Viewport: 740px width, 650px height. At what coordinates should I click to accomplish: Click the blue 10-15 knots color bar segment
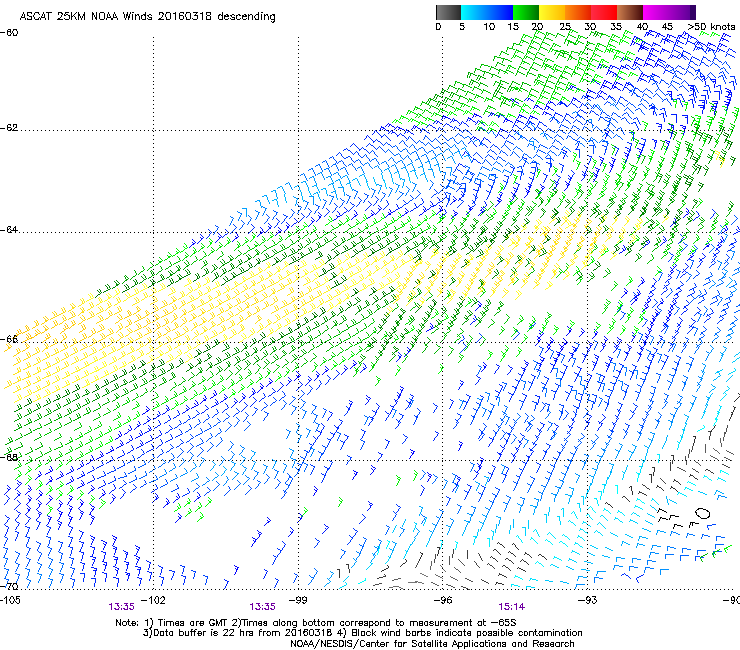point(500,12)
